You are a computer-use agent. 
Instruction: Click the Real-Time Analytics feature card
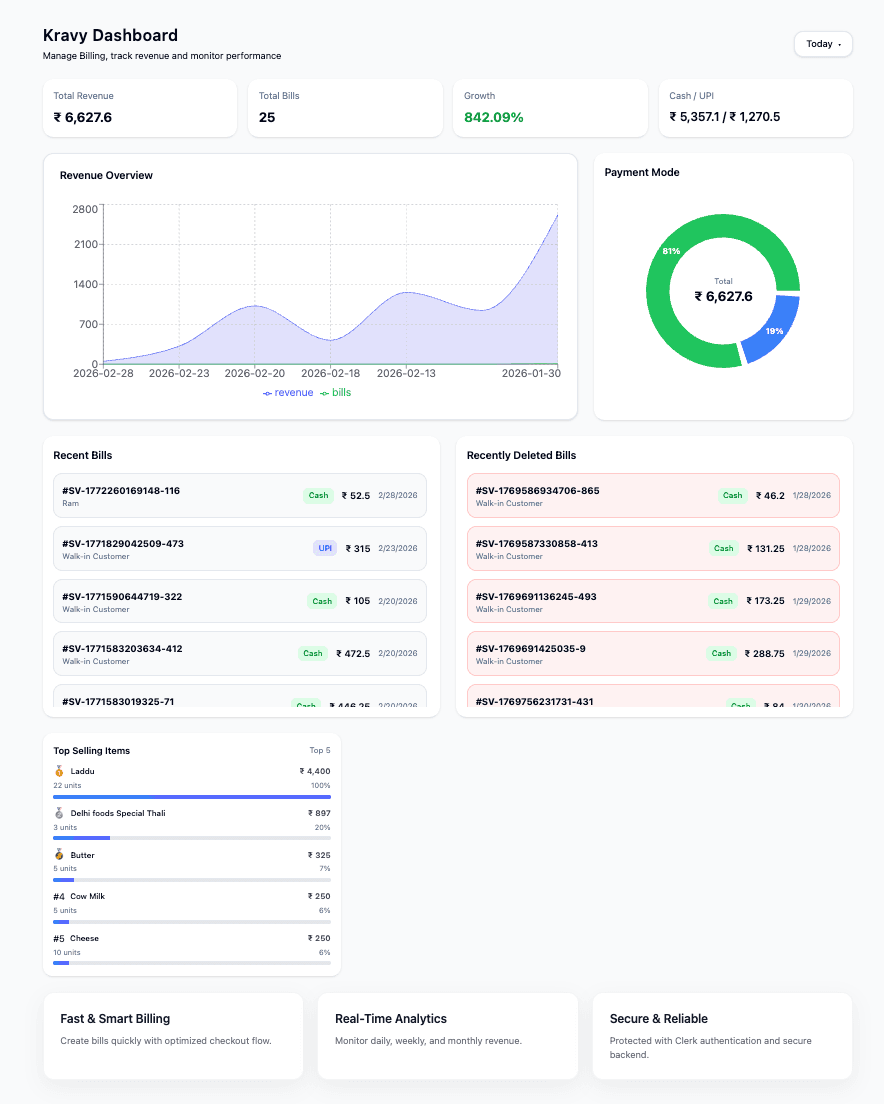coord(447,1036)
